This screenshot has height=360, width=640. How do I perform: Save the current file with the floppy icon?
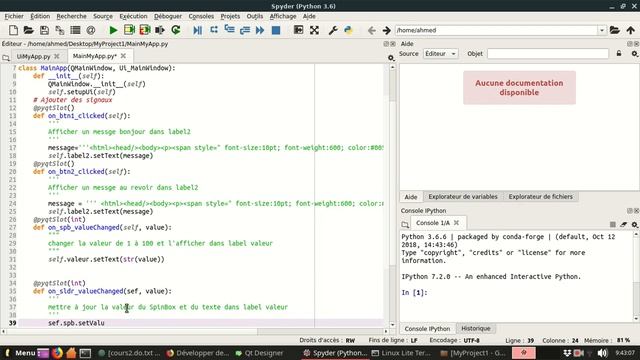[44, 30]
